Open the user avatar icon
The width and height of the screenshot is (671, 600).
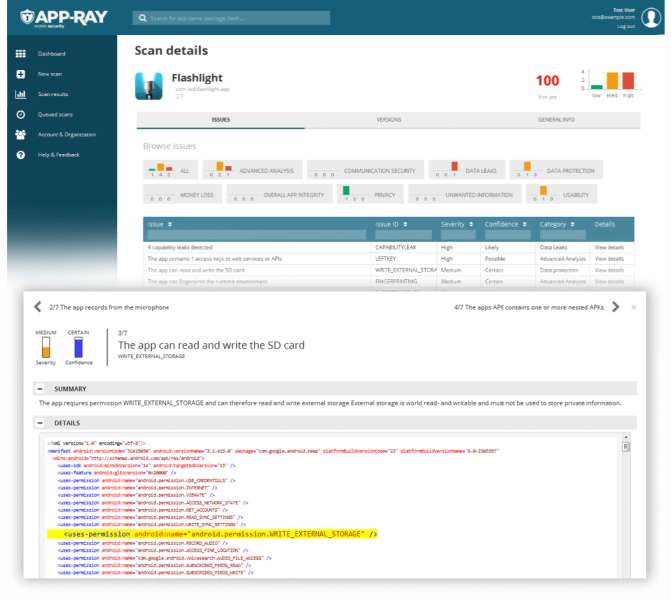pyautogui.click(x=651, y=18)
